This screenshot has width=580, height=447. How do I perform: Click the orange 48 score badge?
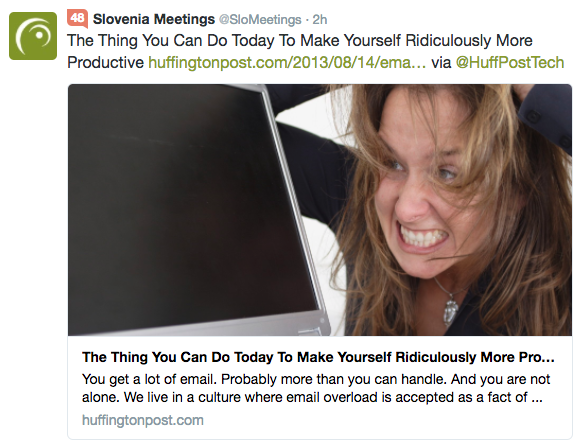pyautogui.click(x=77, y=19)
